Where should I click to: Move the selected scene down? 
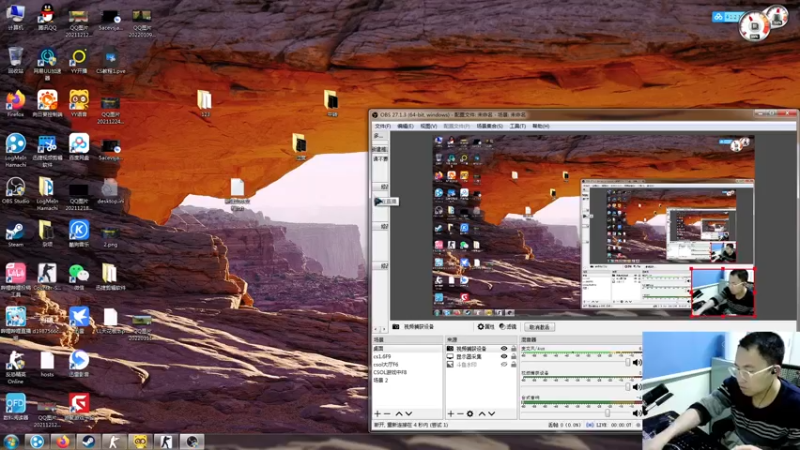tap(409, 414)
